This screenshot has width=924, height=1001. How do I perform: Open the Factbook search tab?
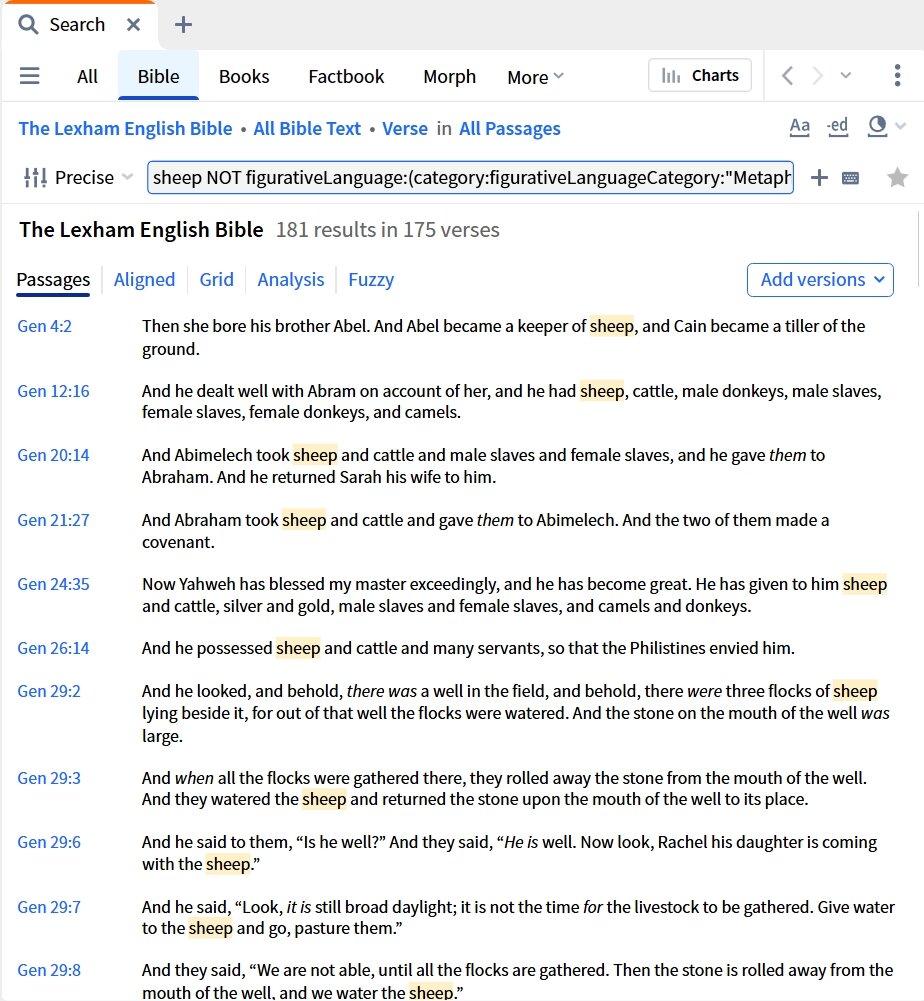pyautogui.click(x=346, y=77)
